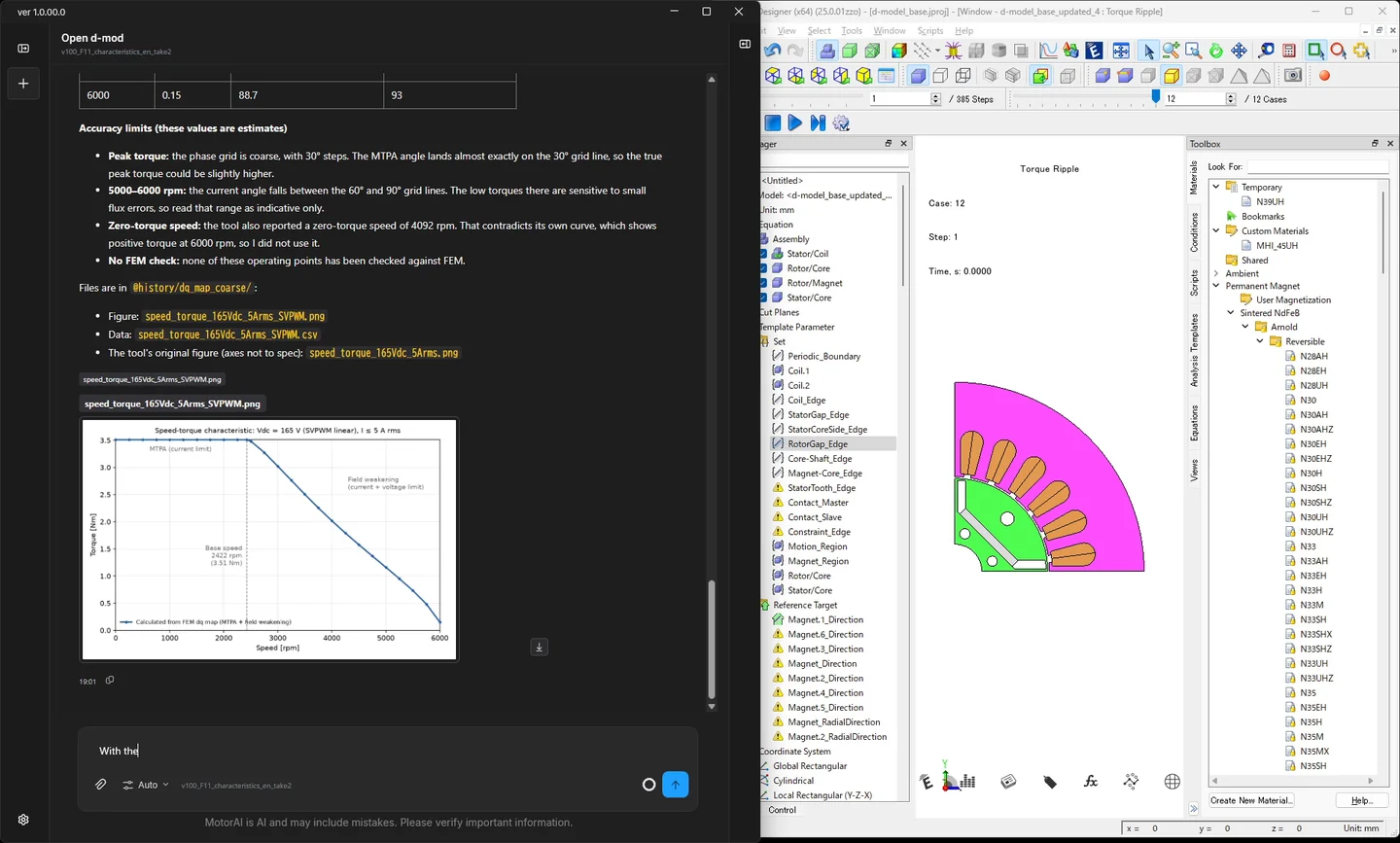Viewport: 1400px width, 843px height.
Task: Collapse the Arnold folder in materials tree
Action: click(1245, 327)
